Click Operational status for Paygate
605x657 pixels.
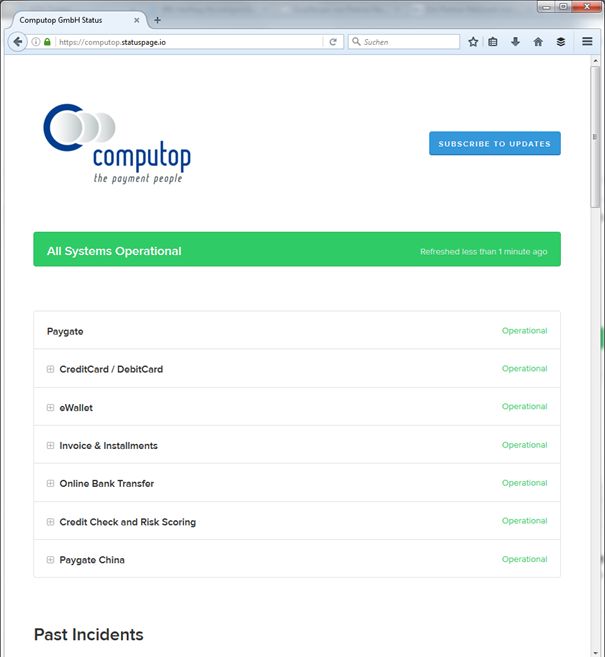[x=525, y=331]
